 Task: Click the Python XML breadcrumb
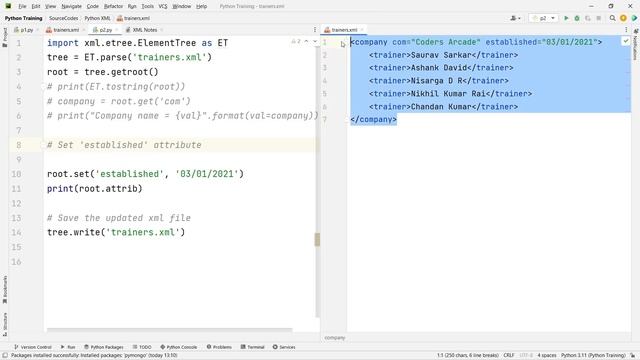coord(97,18)
